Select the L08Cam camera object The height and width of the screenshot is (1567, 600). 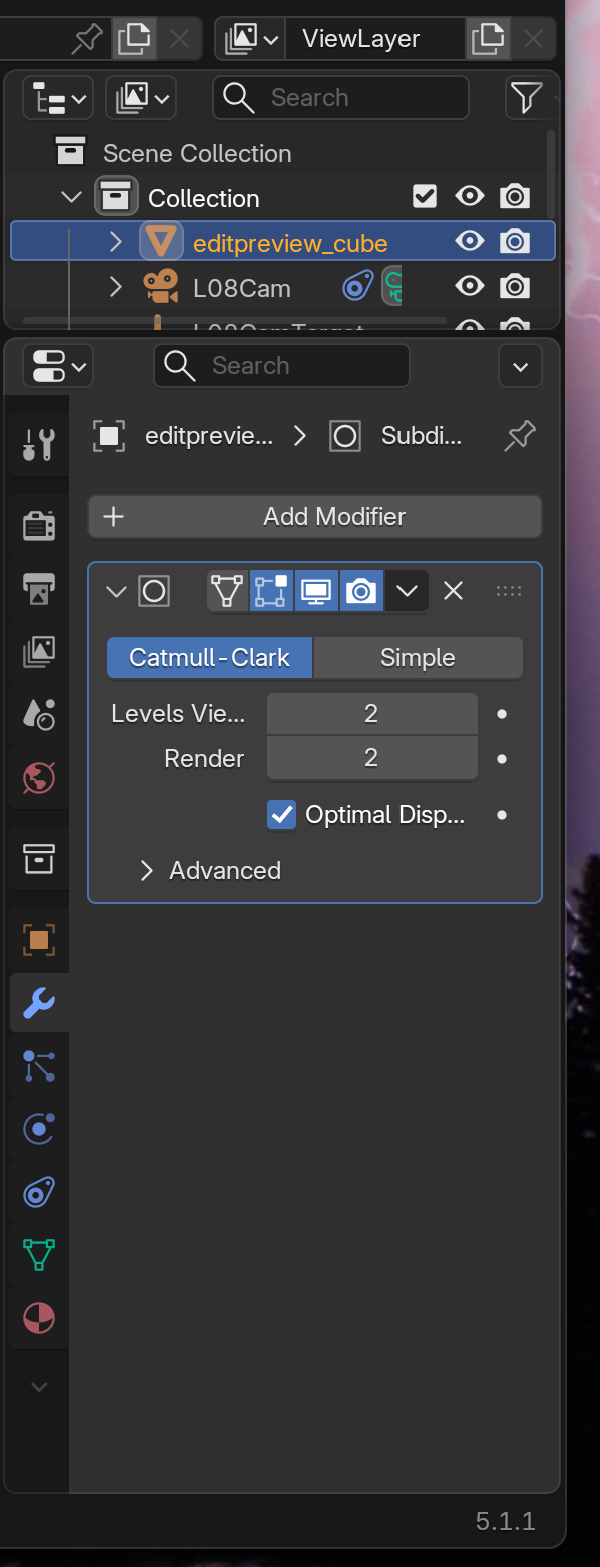click(x=242, y=289)
